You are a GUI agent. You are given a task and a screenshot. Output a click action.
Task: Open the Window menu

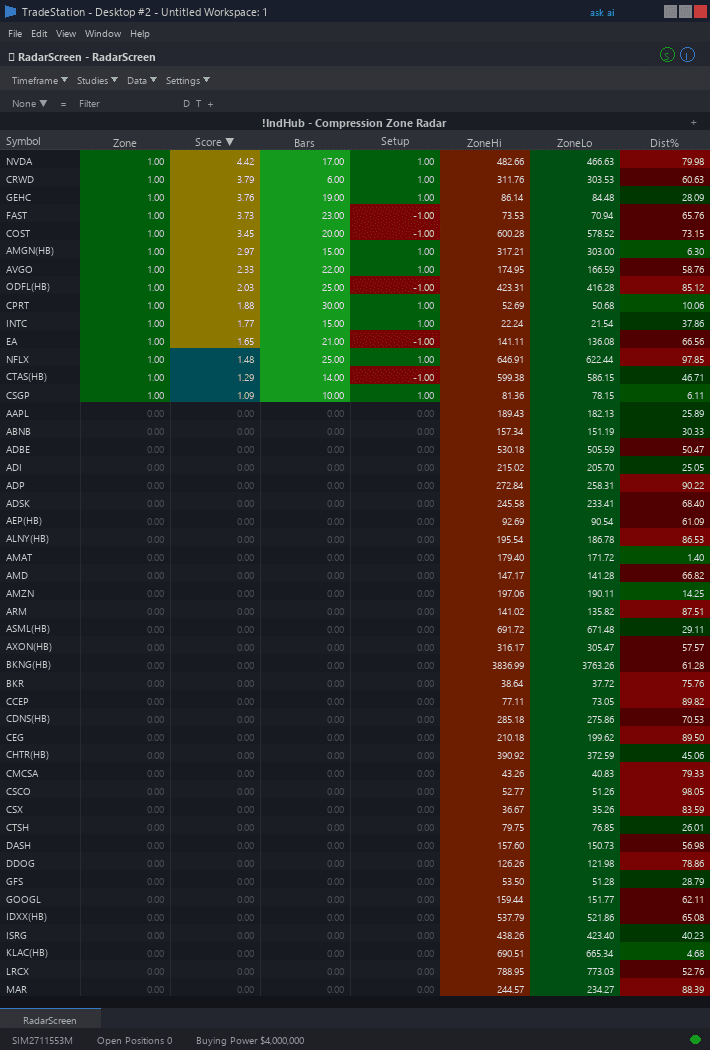[x=103, y=33]
